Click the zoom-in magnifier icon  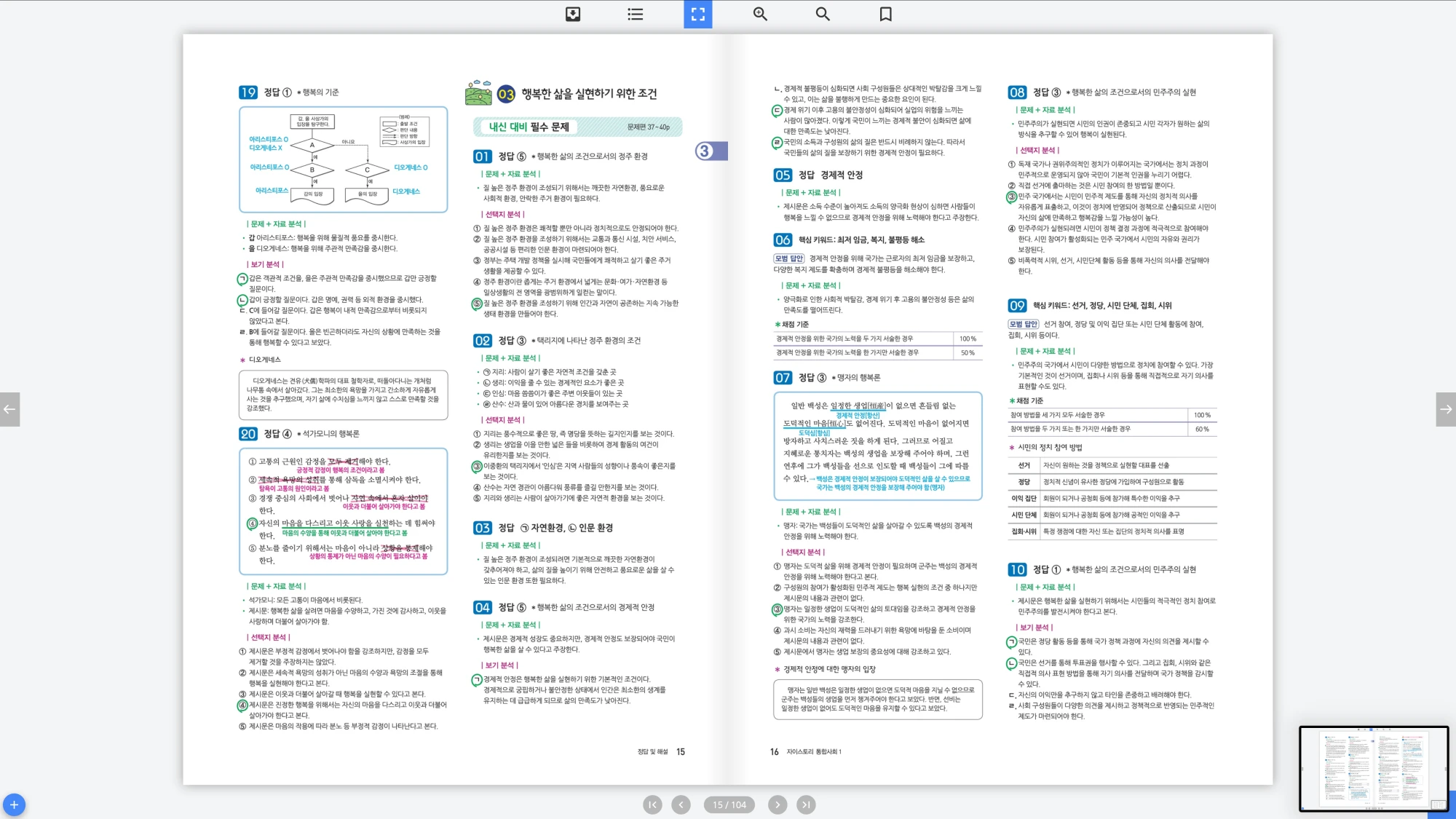760,14
